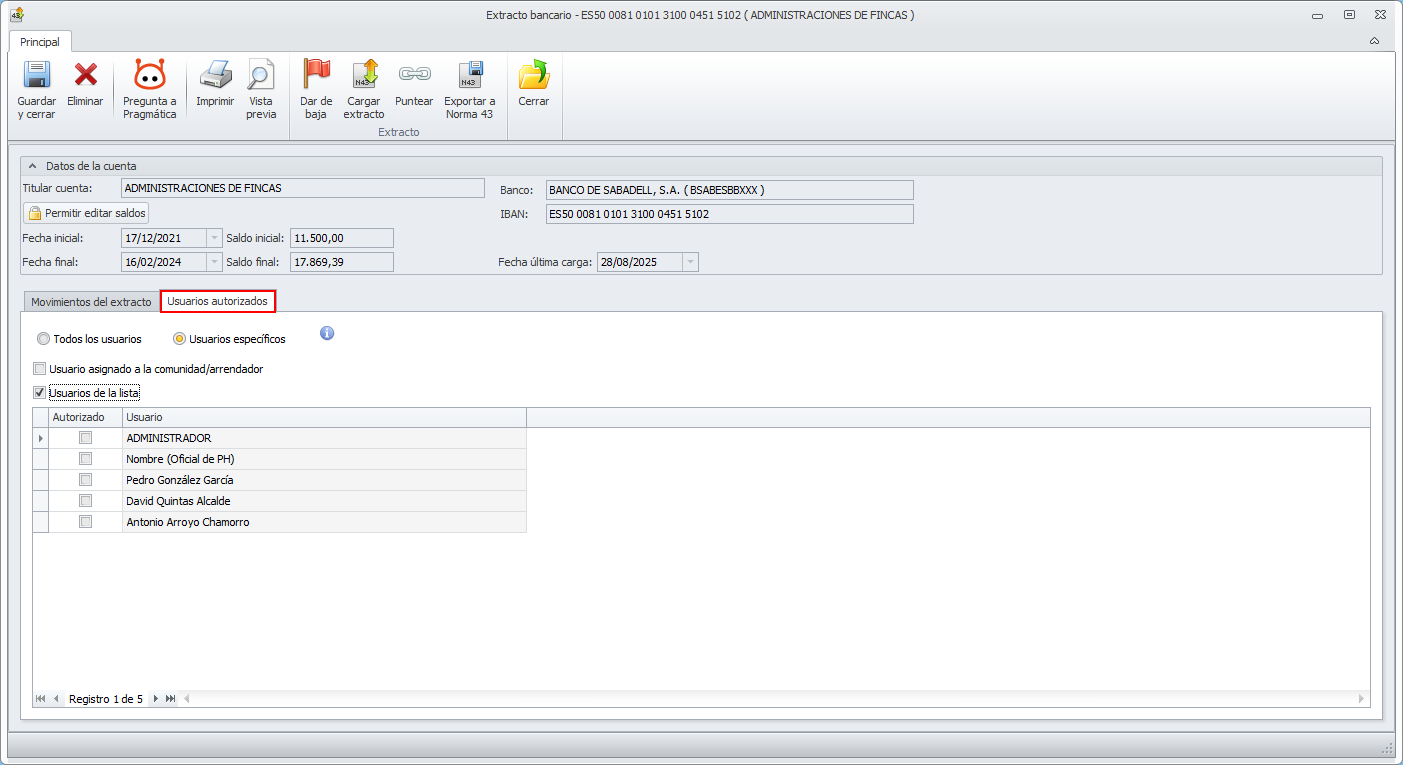The width and height of the screenshot is (1403, 765).
Task: Click the Permitir editar saldos button
Action: (86, 213)
